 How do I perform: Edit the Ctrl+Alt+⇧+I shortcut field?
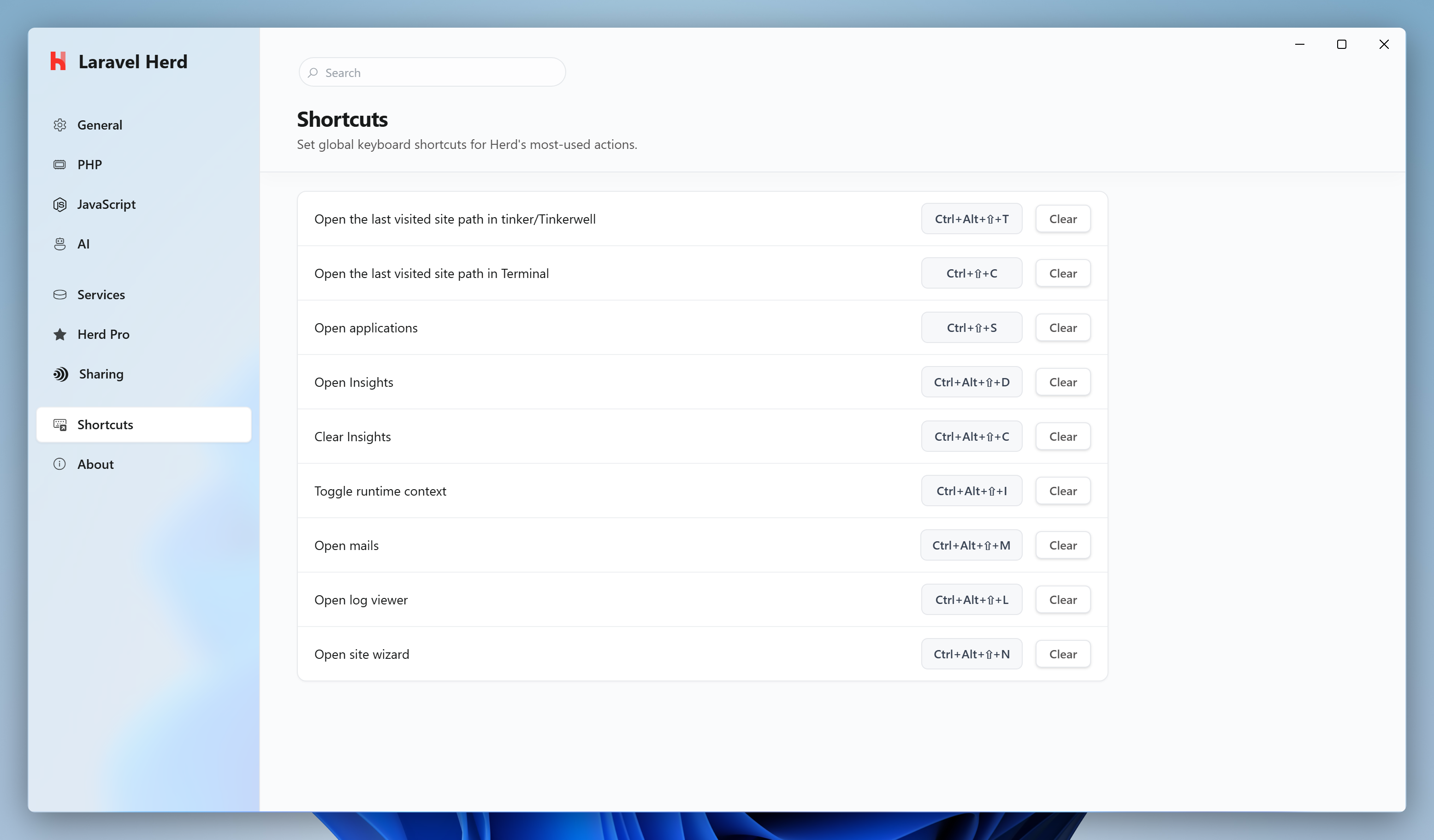point(972,491)
